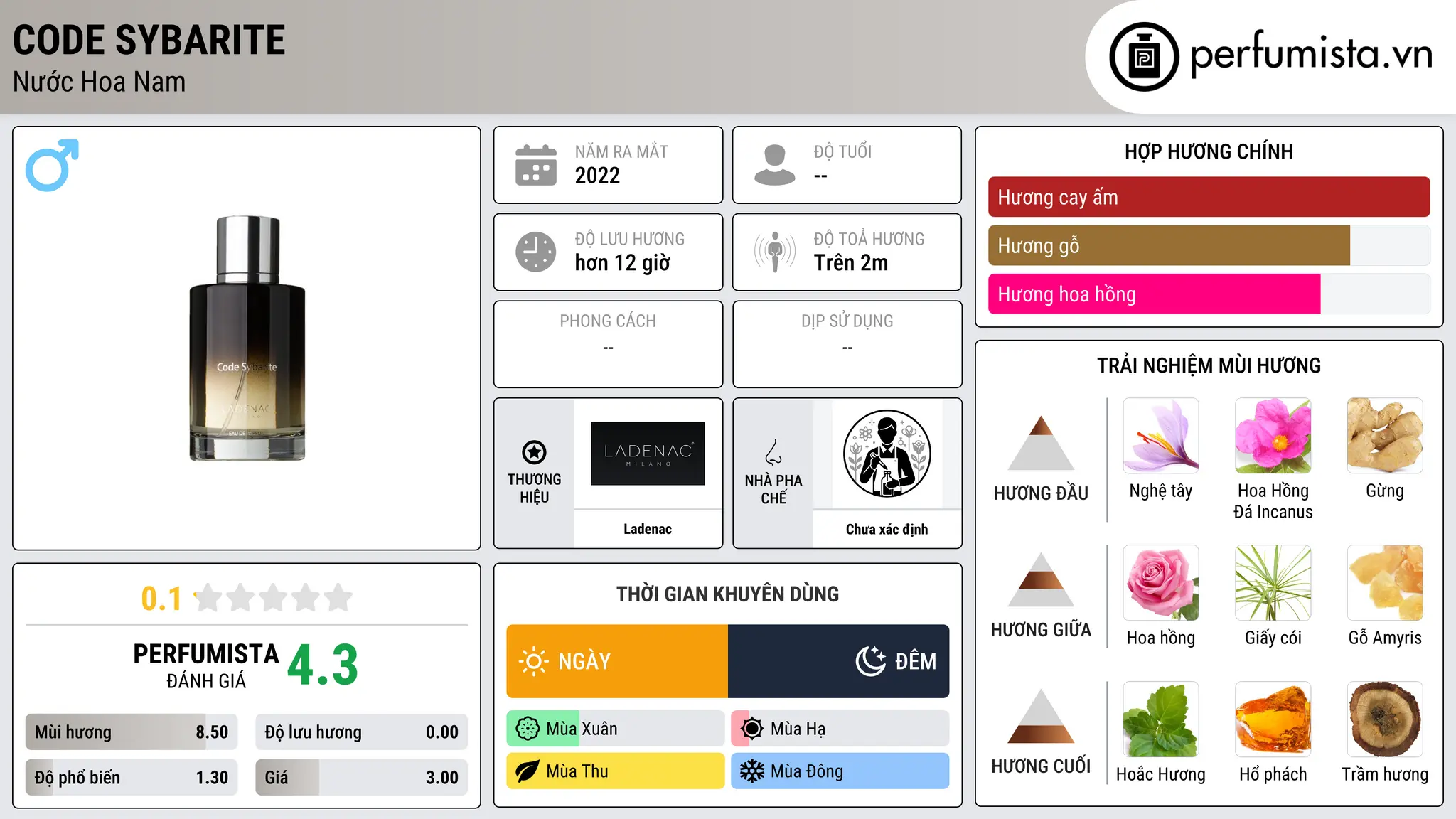
Task: Click the Độ phổ biến 1.30 rating bar
Action: tap(132, 777)
